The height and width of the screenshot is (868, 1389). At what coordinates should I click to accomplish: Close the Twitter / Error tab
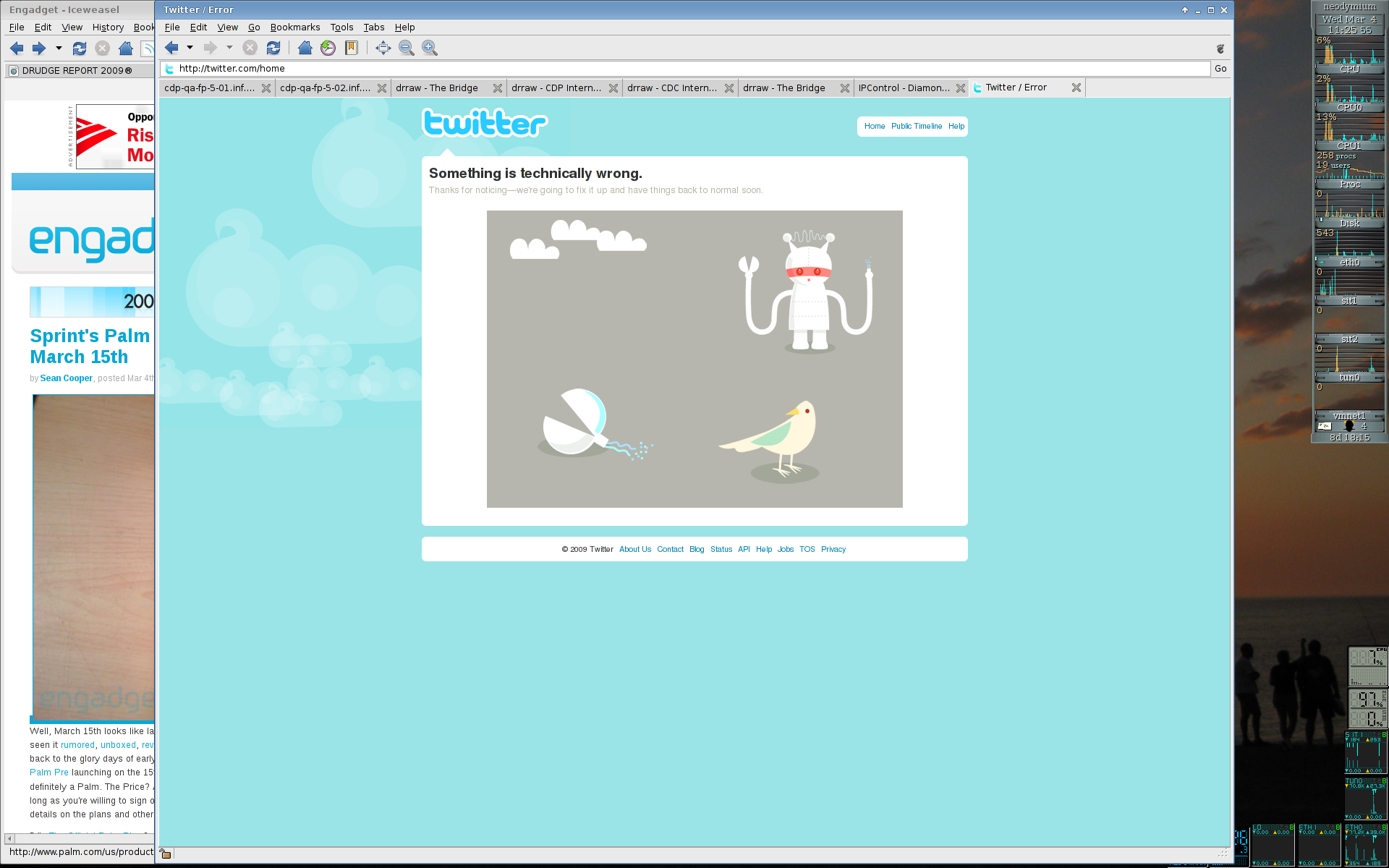1076,88
